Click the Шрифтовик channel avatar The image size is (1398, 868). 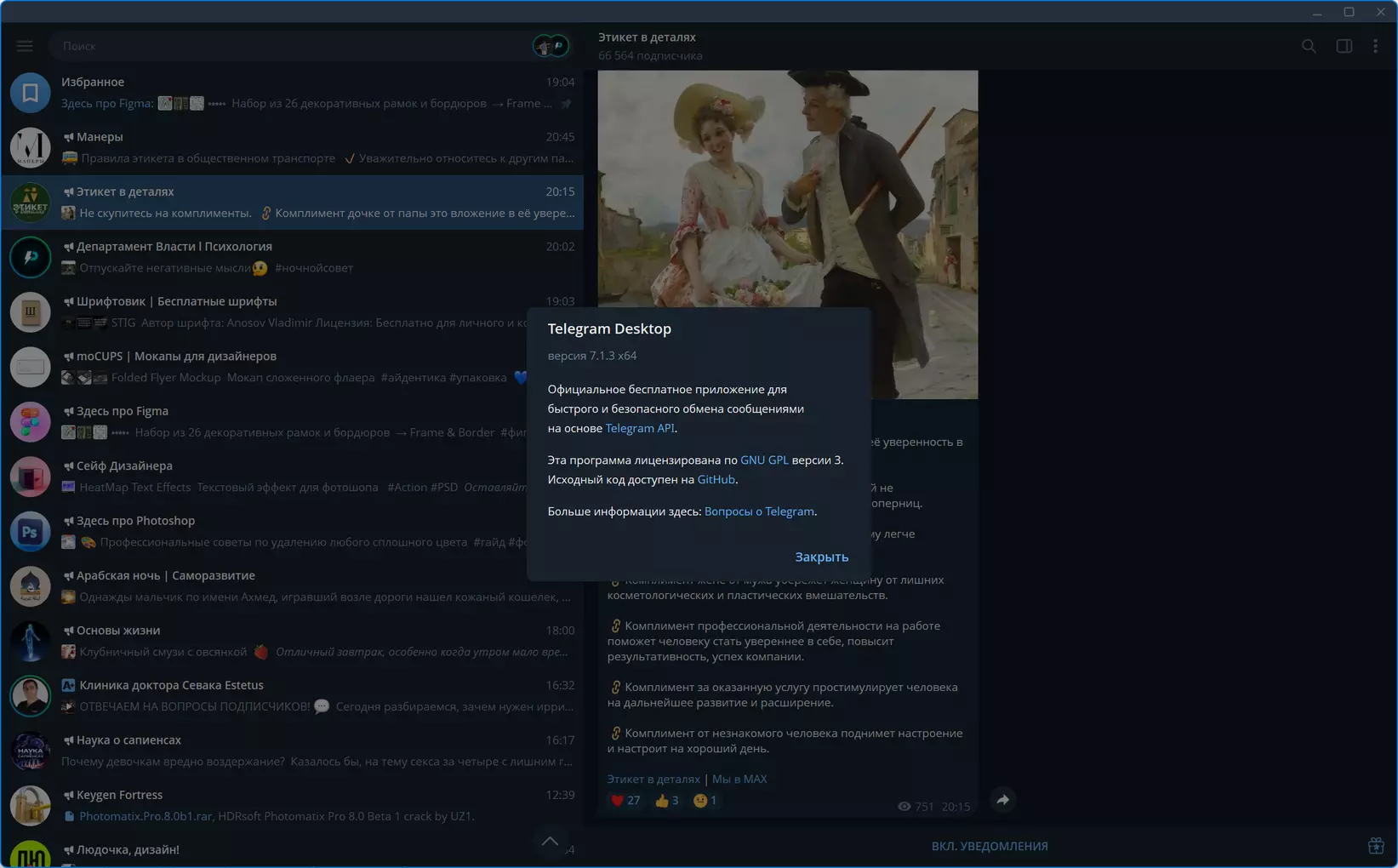pyautogui.click(x=30, y=312)
